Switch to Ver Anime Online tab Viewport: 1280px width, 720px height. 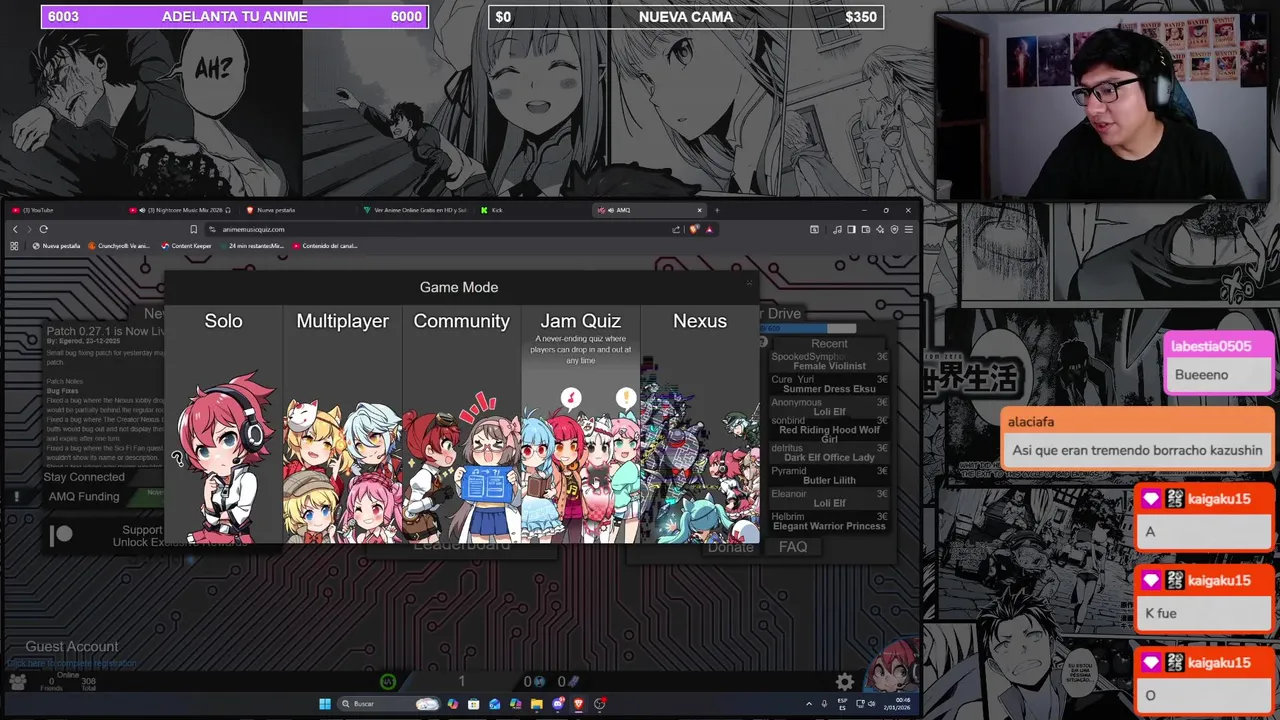pos(414,210)
